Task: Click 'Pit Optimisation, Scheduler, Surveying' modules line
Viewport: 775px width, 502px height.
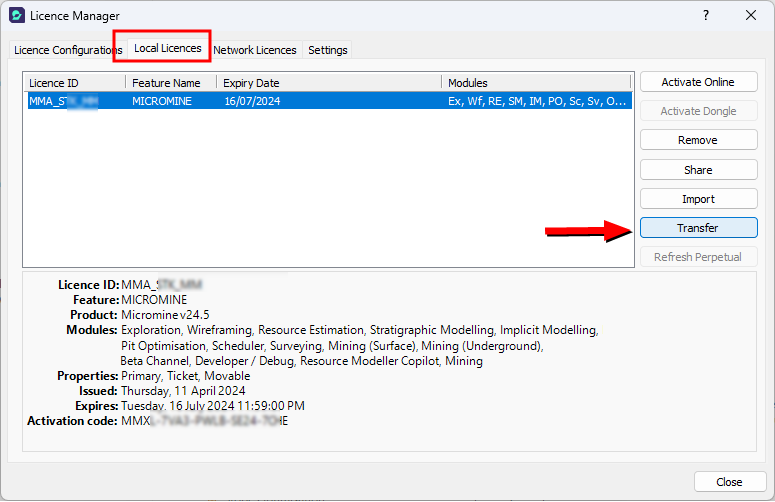Action: [332, 346]
